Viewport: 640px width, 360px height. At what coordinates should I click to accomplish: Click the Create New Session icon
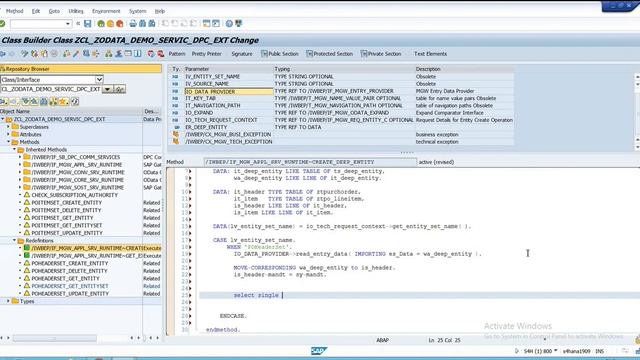[x=207, y=24]
